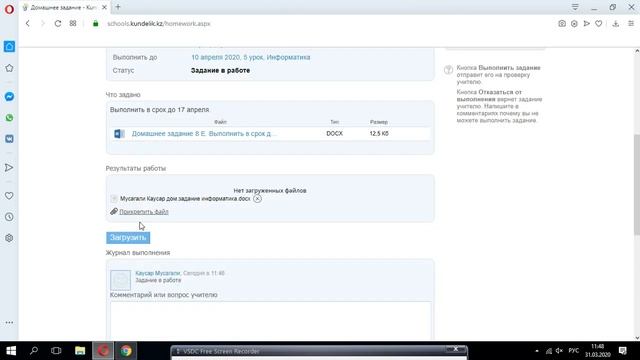Select the Домашнее задание browser tab
This screenshot has height=360, width=640.
point(63,7)
